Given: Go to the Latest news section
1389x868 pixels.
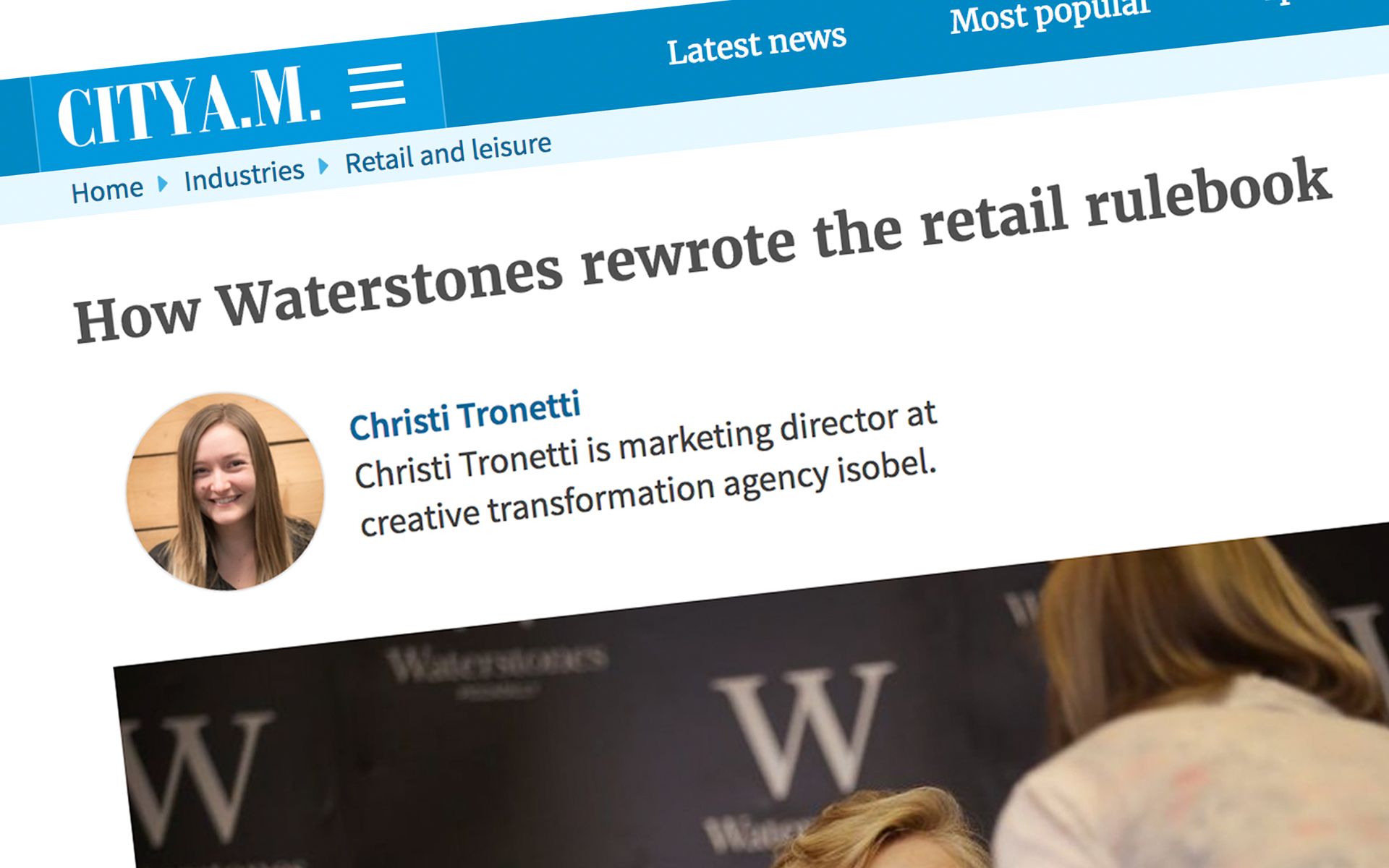Looking at the screenshot, I should [756, 45].
